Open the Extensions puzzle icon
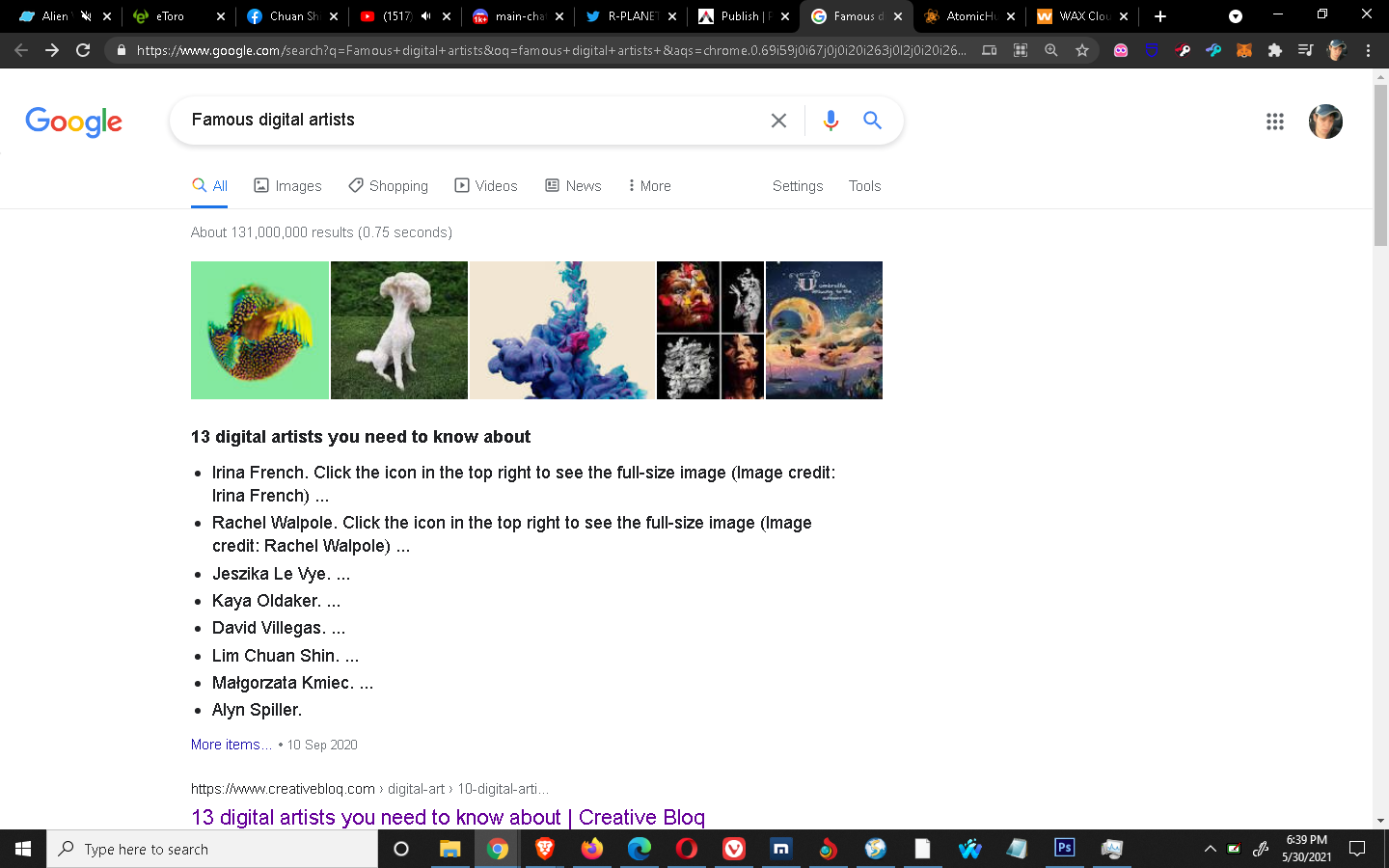Image resolution: width=1389 pixels, height=868 pixels. click(x=1275, y=50)
